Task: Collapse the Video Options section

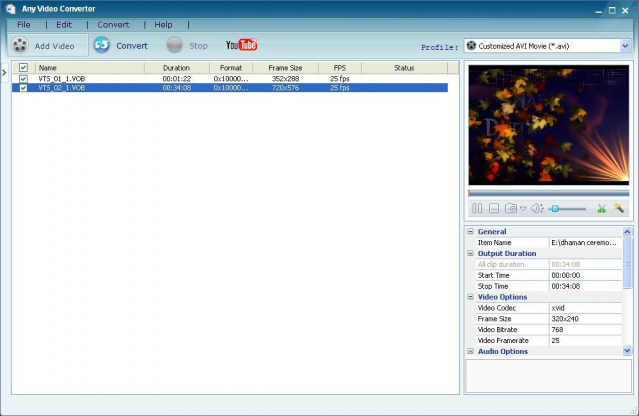Action: pos(470,297)
